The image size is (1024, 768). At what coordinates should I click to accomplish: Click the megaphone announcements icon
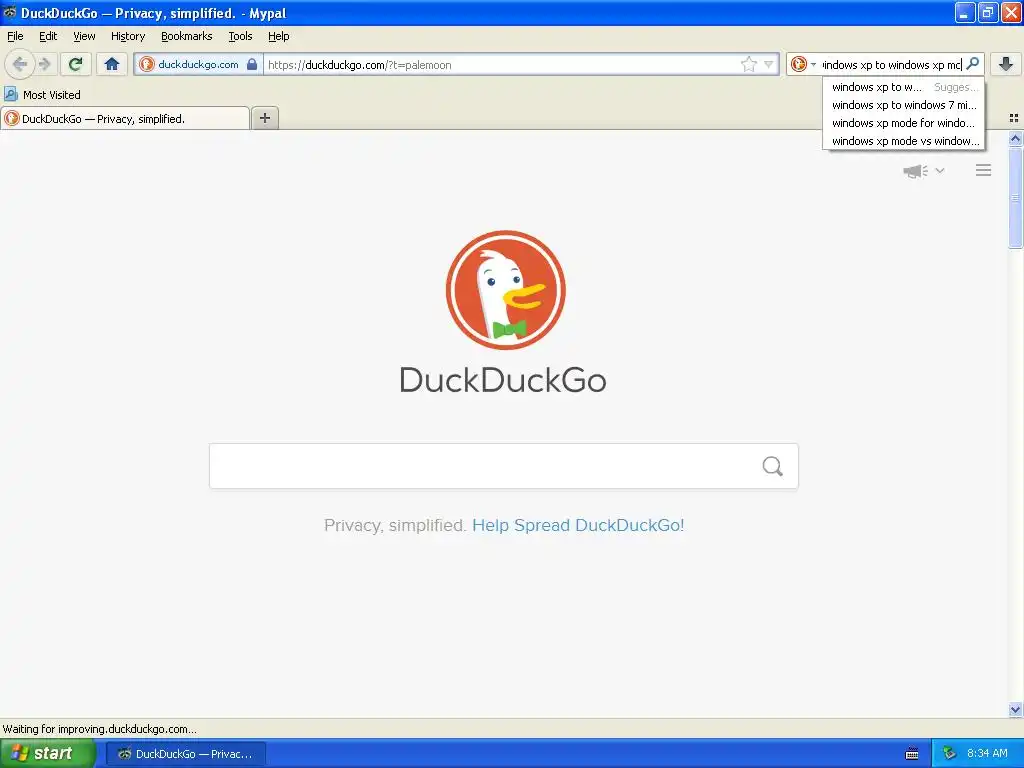tap(915, 171)
